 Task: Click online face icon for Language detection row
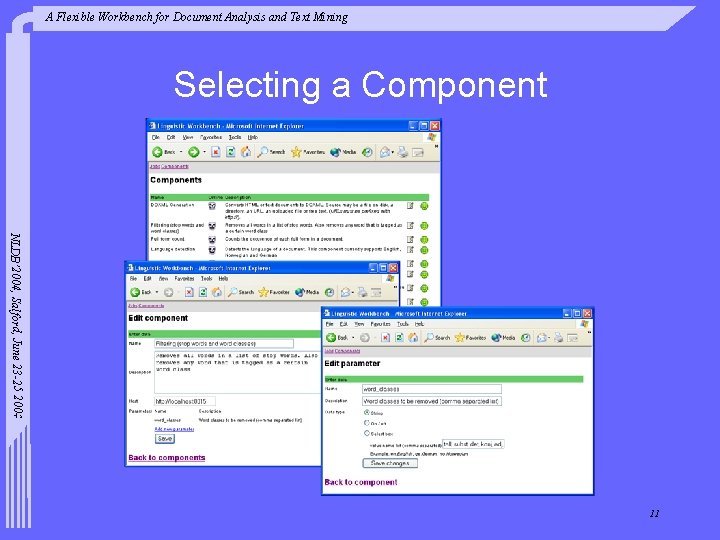(212, 250)
